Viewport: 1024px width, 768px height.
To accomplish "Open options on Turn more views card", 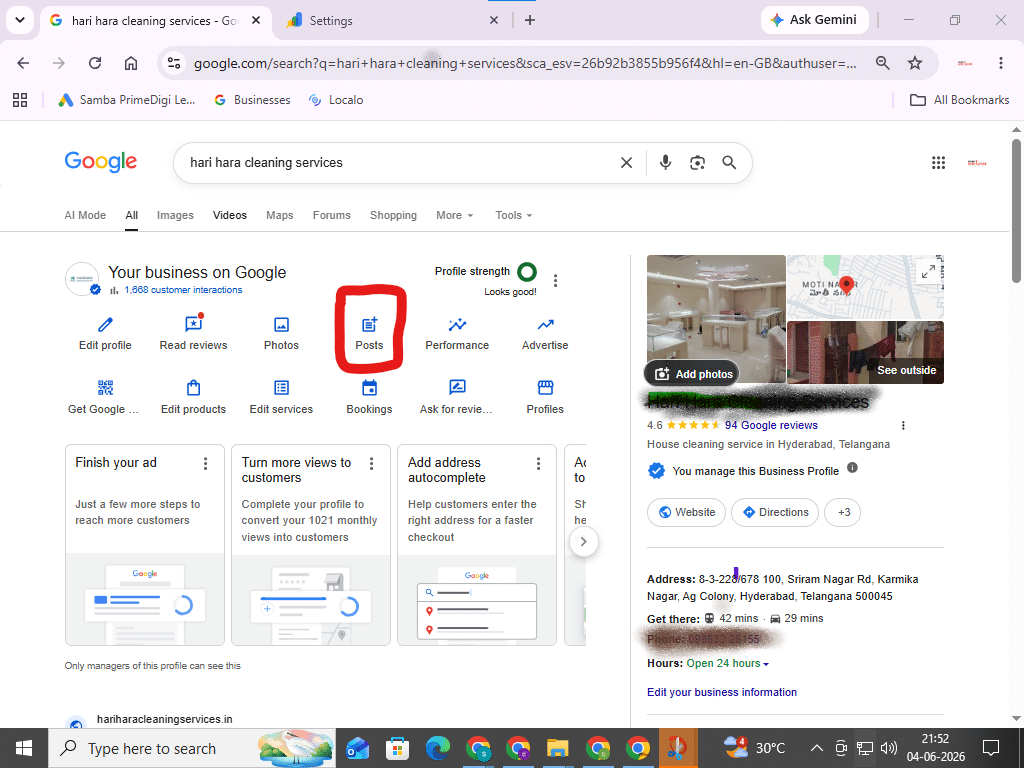I will point(371,464).
